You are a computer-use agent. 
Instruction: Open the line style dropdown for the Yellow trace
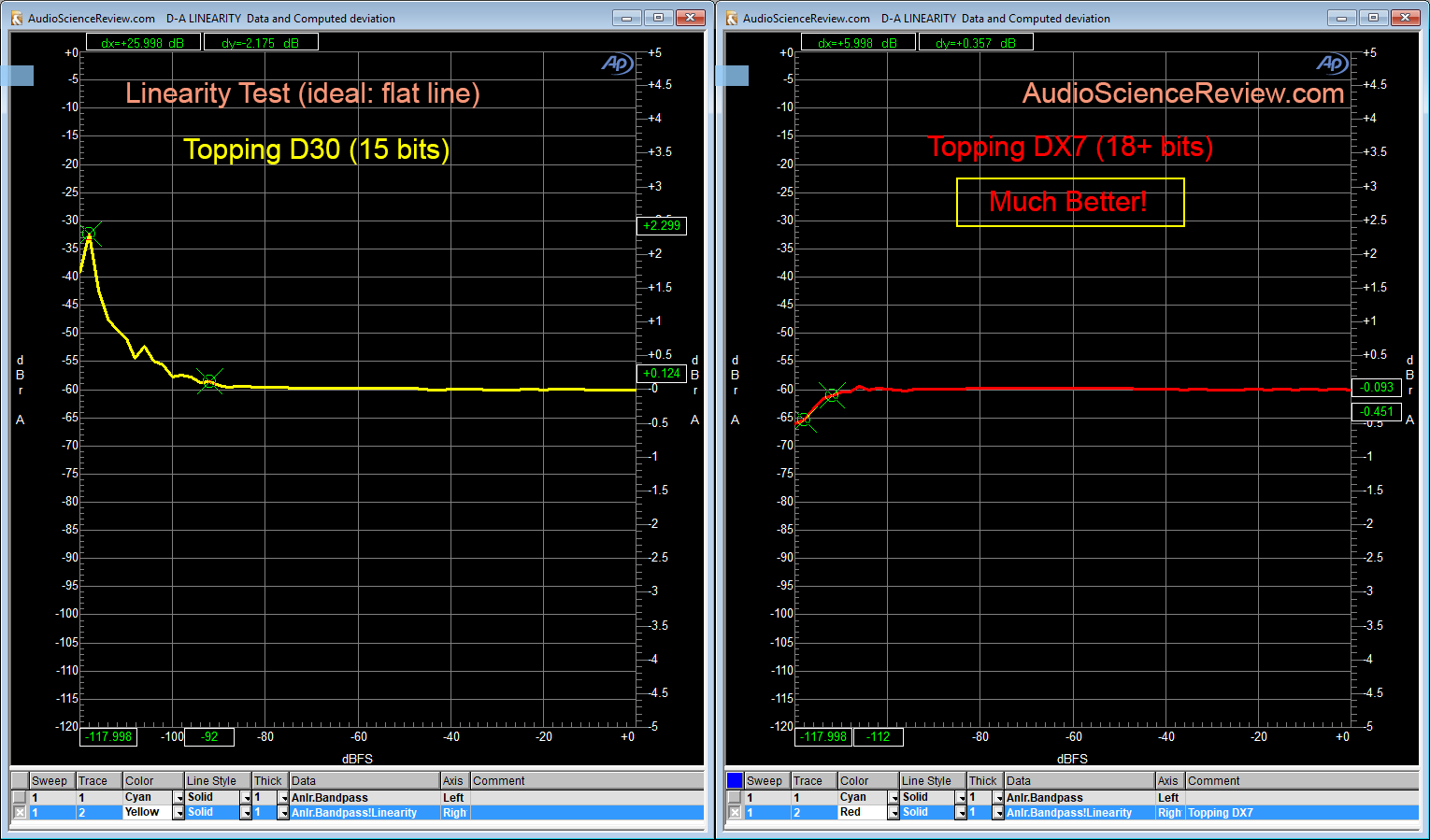[x=246, y=813]
